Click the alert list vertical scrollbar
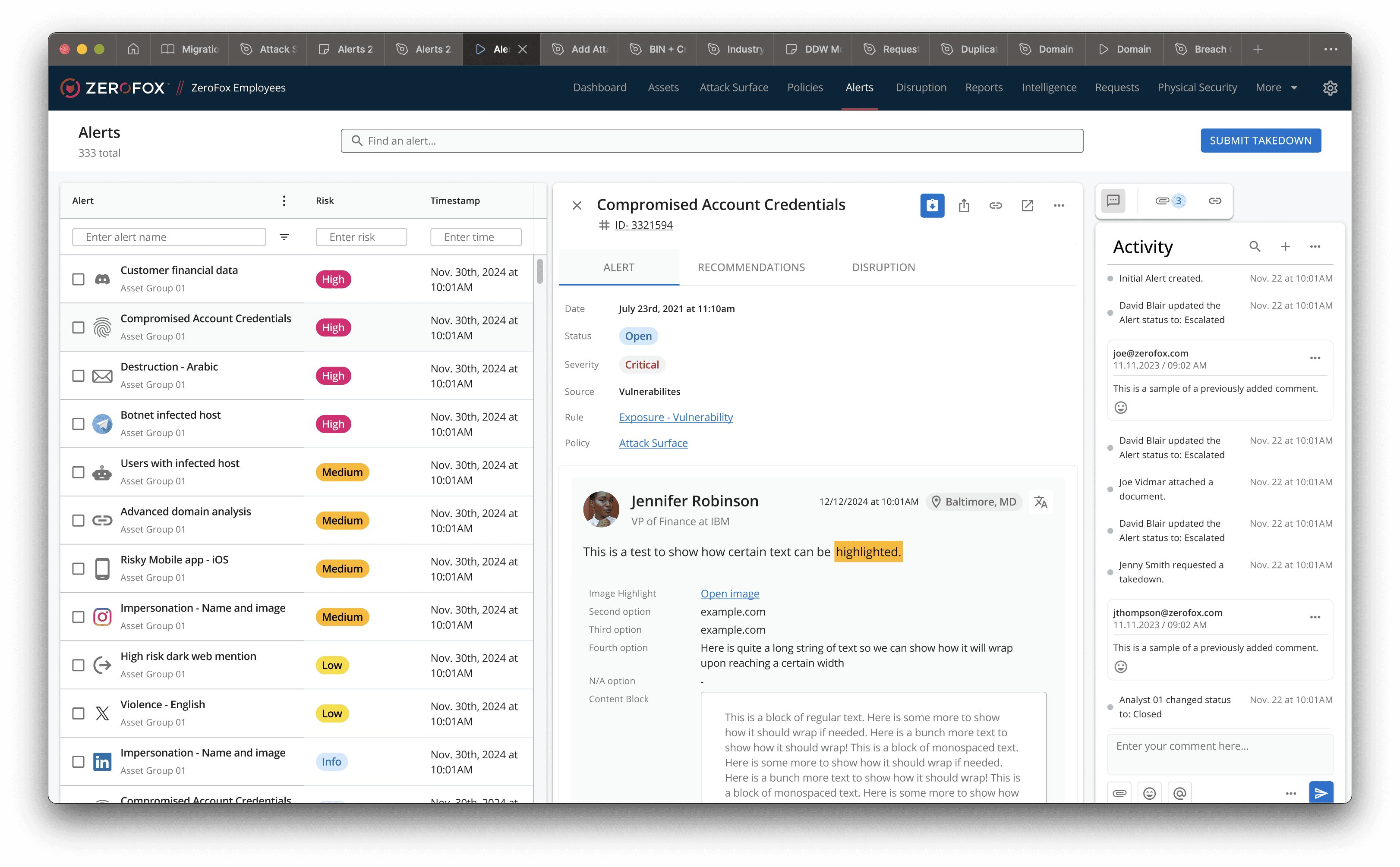Screen dimensions: 1400x867 [539, 271]
